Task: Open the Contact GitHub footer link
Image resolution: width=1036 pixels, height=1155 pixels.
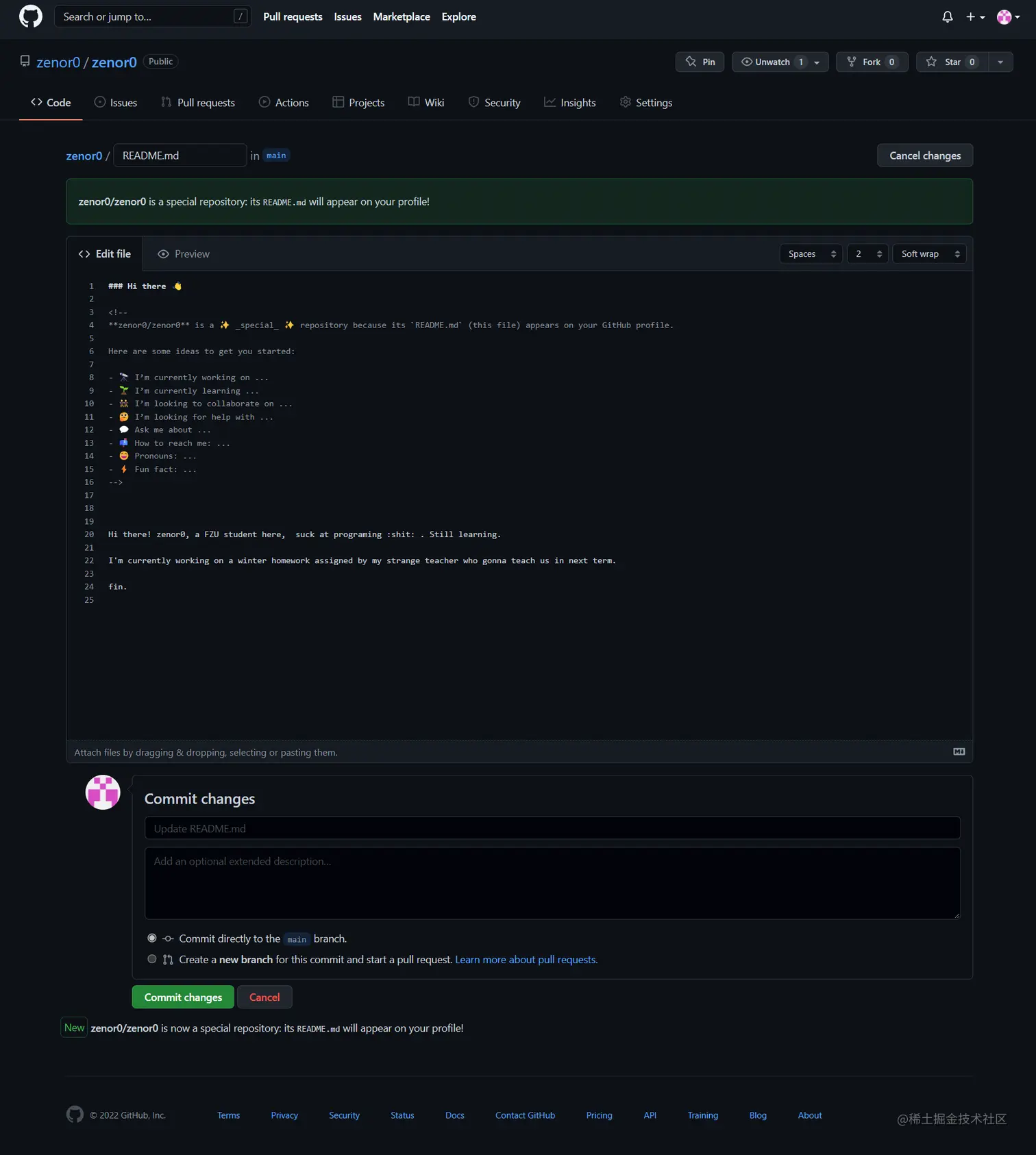Action: (526, 1115)
